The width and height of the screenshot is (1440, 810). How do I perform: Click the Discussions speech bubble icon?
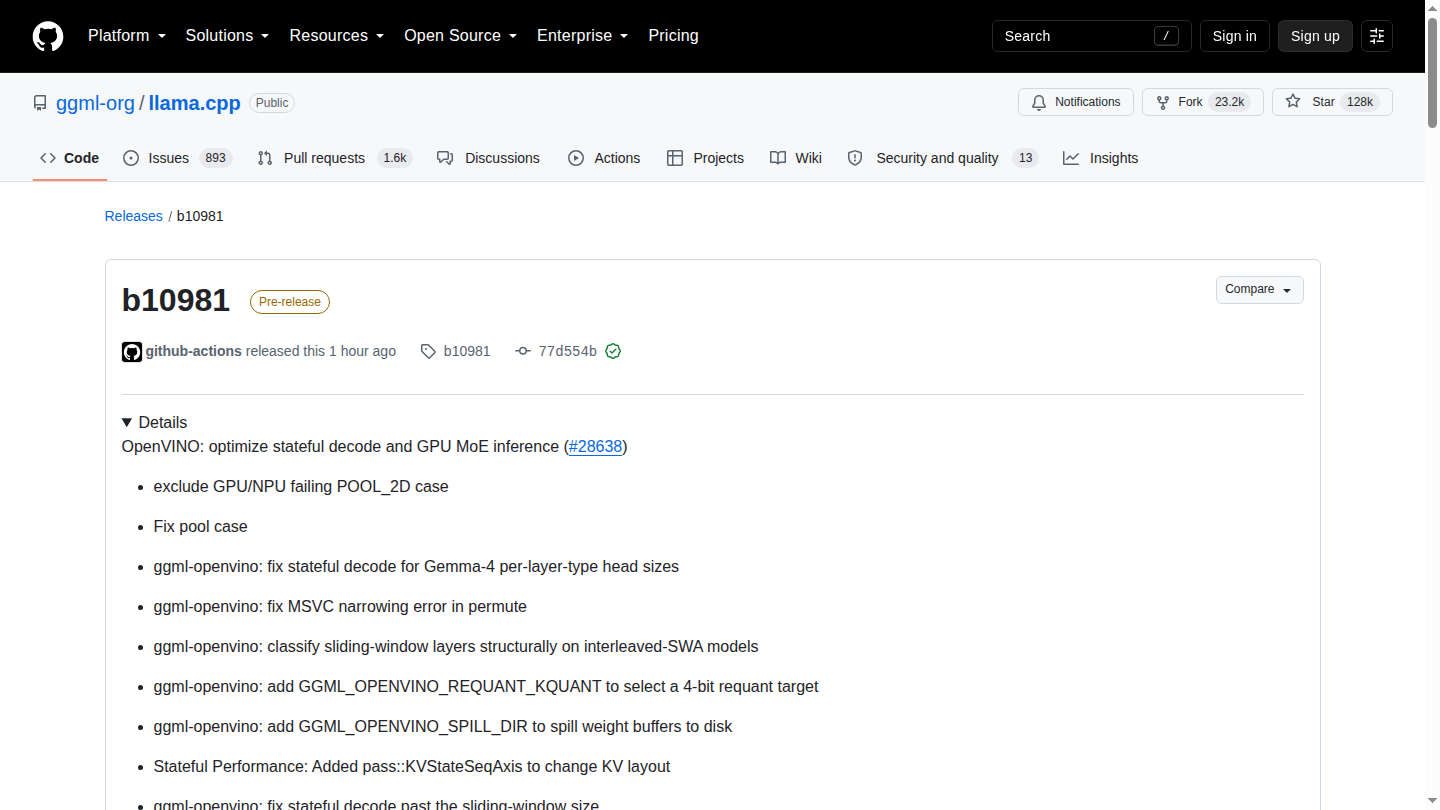(x=445, y=158)
